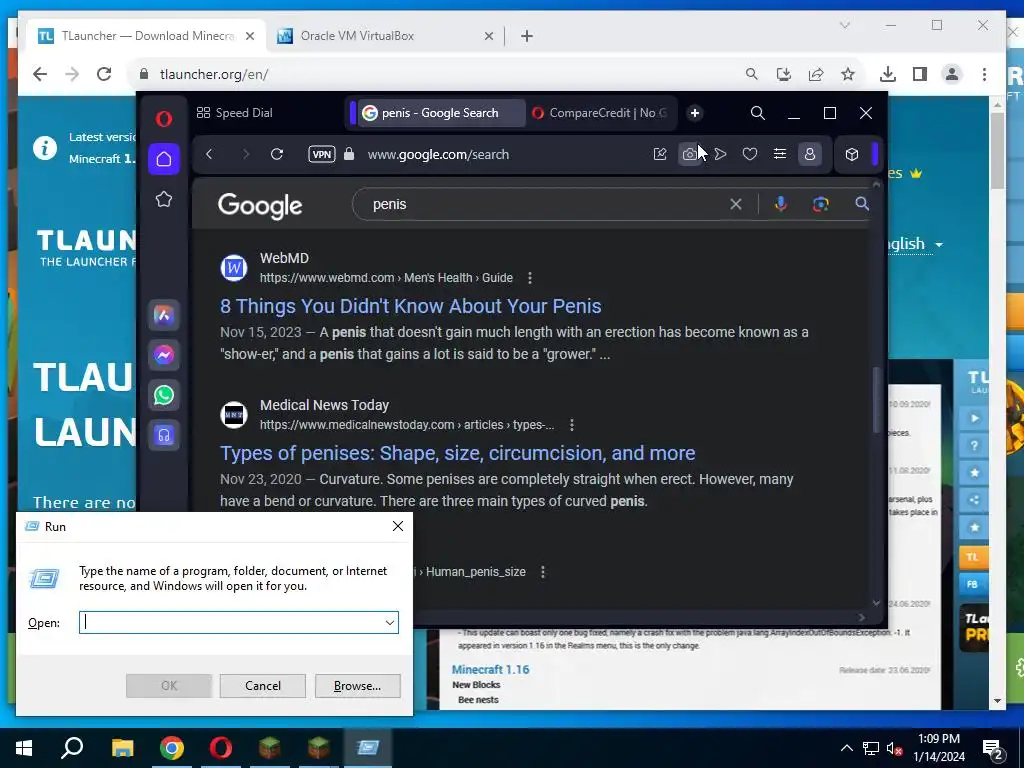Open Opera bookmarks star in sidebar
Viewport: 1024px width, 768px height.
tap(164, 199)
